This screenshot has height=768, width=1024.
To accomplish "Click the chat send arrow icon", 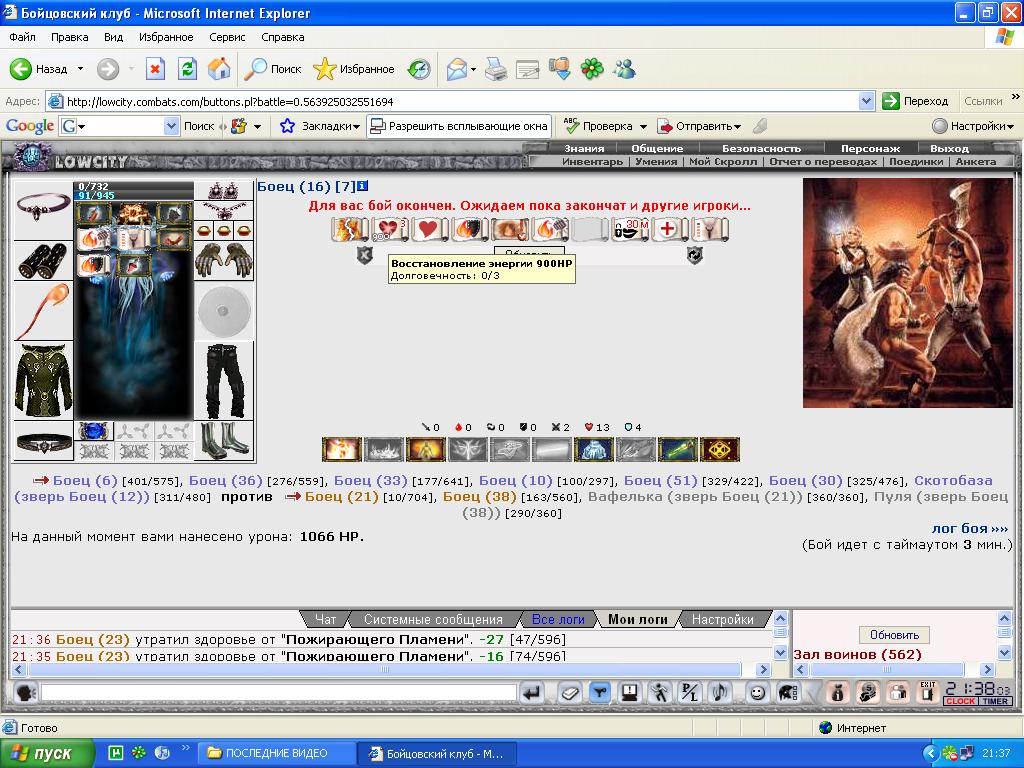I will tap(532, 693).
